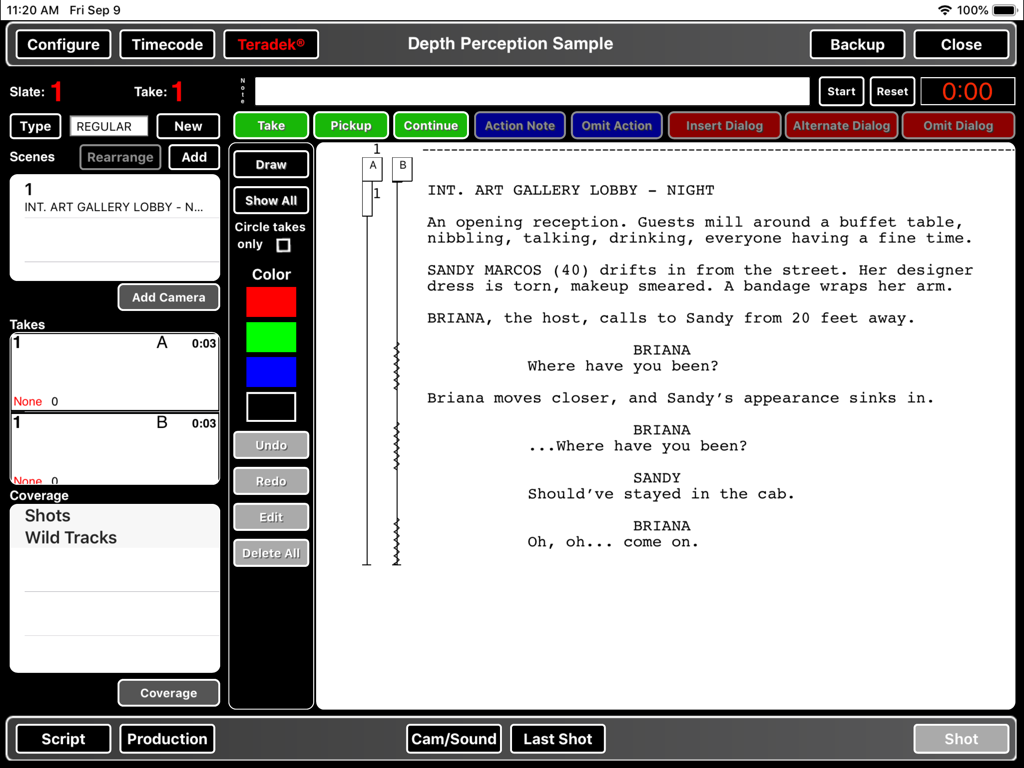Viewport: 1024px width, 768px height.
Task: Switch to the Production tab
Action: tap(167, 739)
